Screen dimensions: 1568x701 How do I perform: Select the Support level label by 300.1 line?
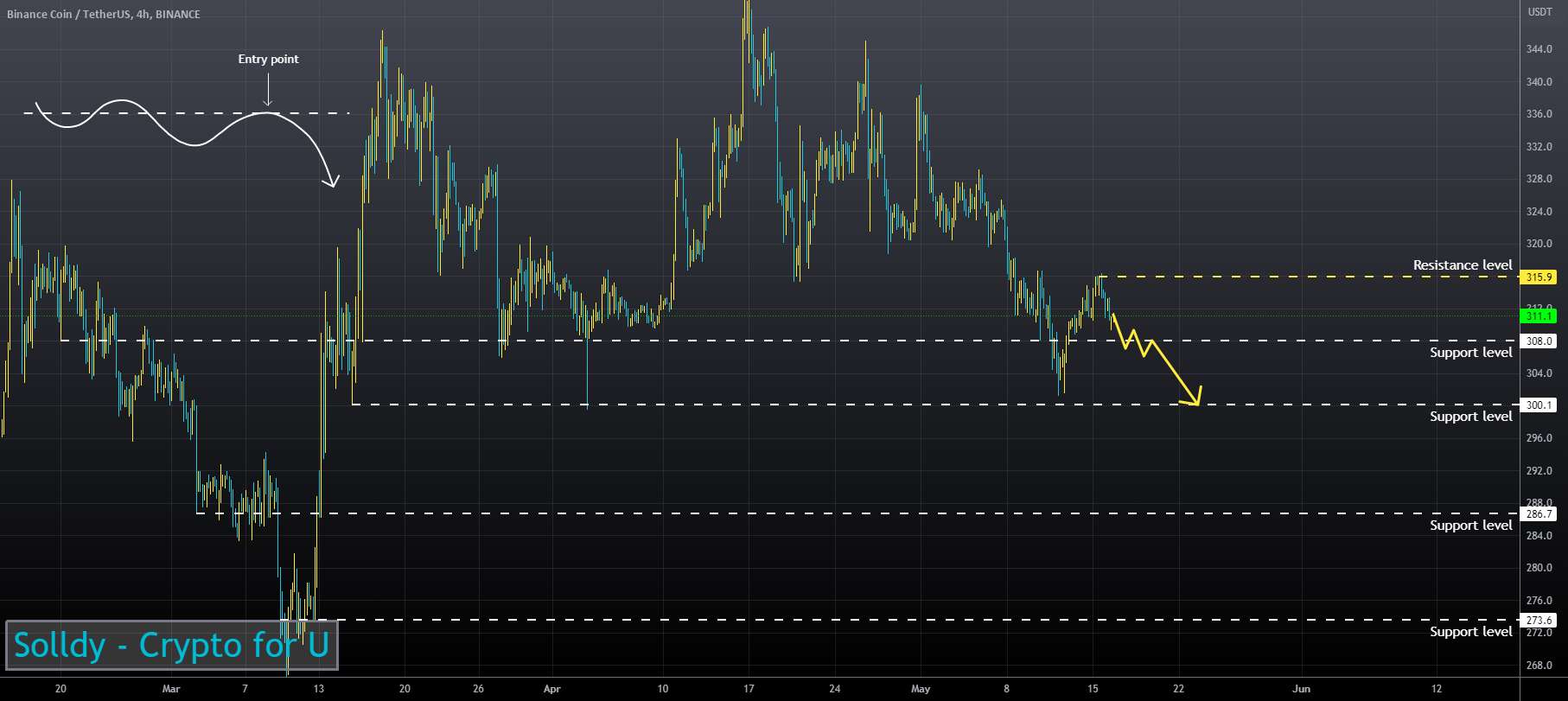(1470, 417)
